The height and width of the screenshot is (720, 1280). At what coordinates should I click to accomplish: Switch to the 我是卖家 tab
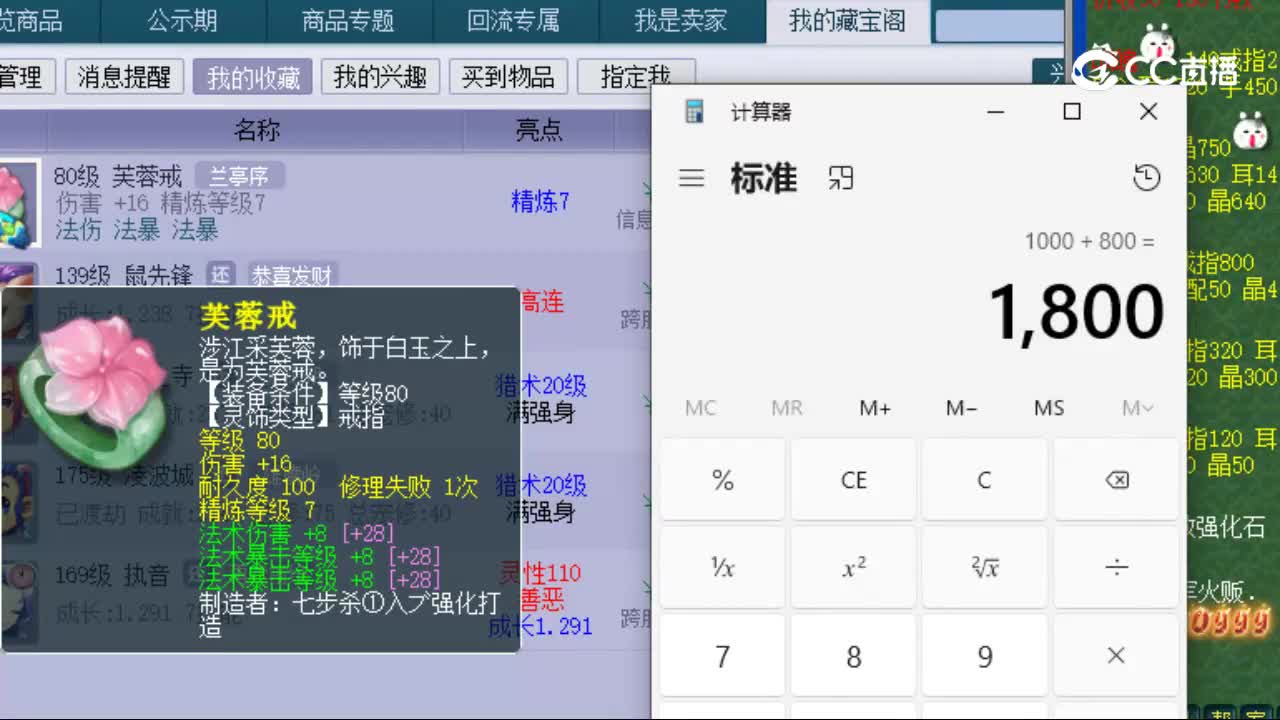pyautogui.click(x=680, y=20)
